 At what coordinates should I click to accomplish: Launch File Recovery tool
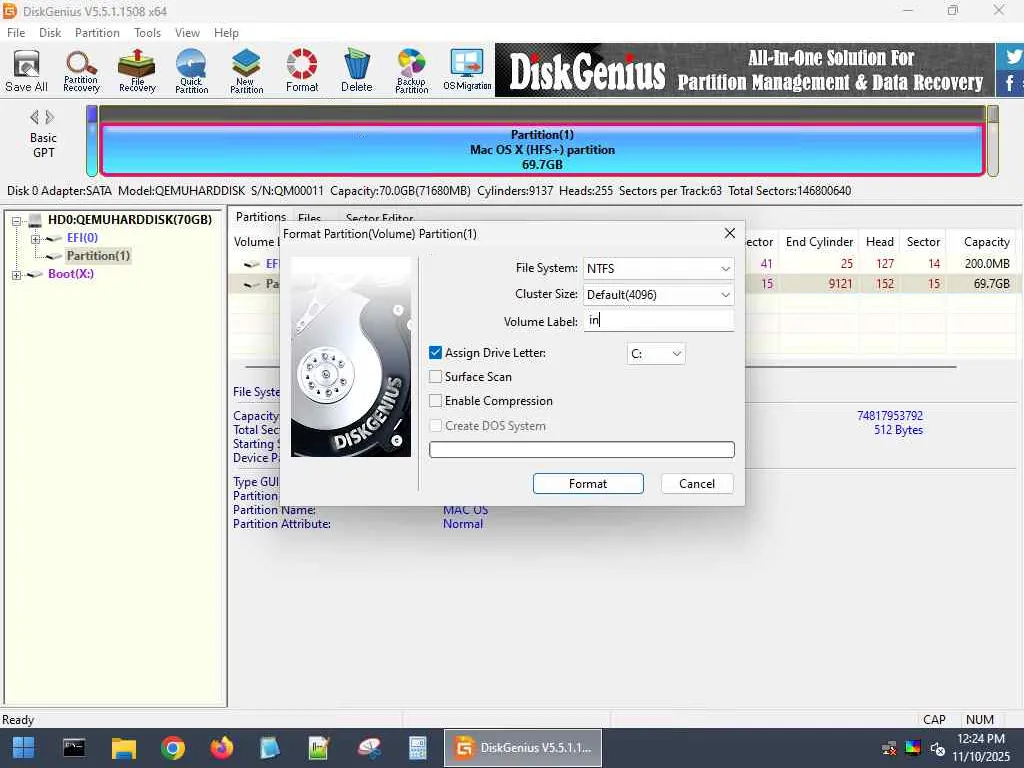(136, 71)
